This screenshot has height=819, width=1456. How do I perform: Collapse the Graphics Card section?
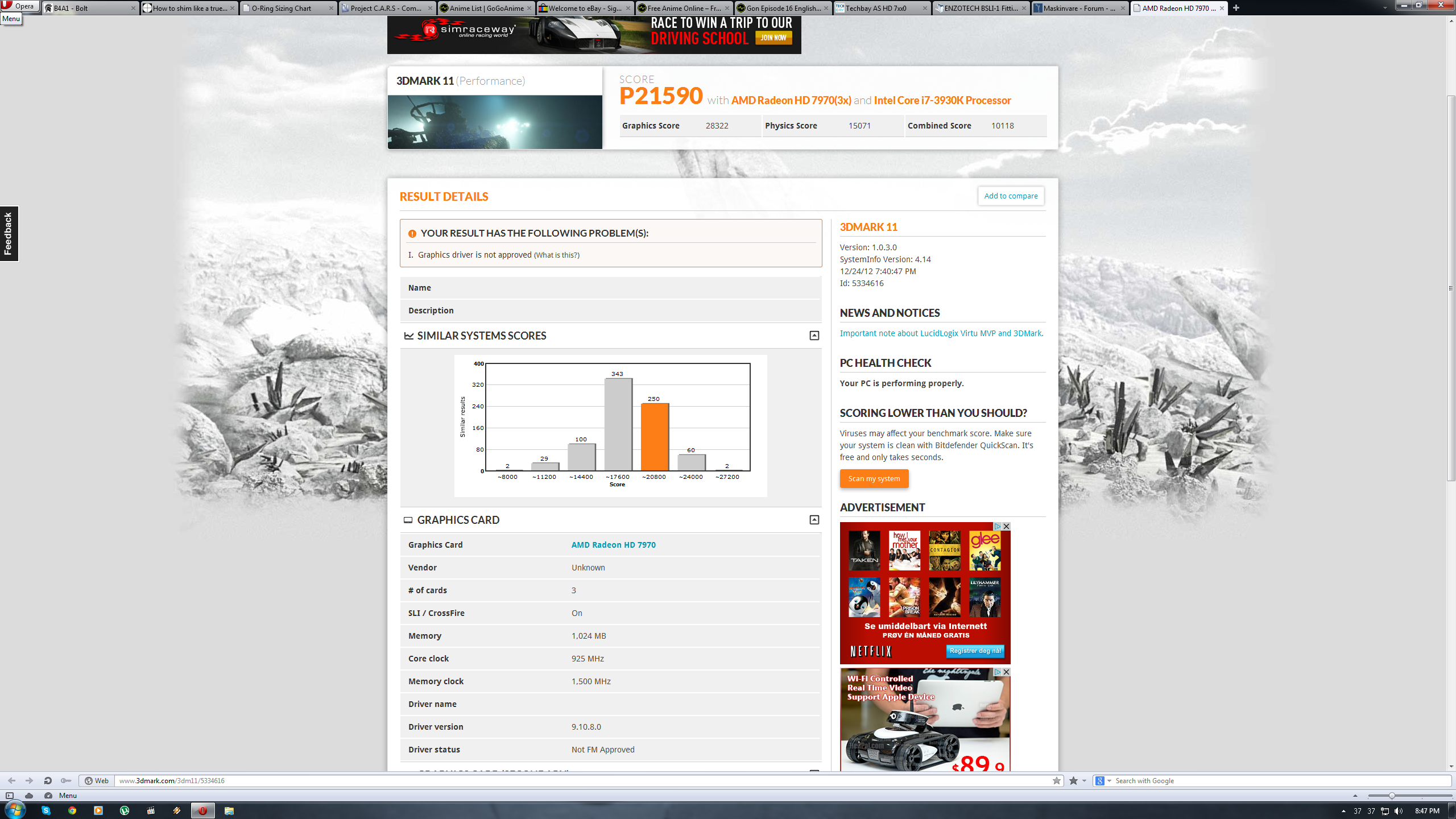click(x=814, y=520)
